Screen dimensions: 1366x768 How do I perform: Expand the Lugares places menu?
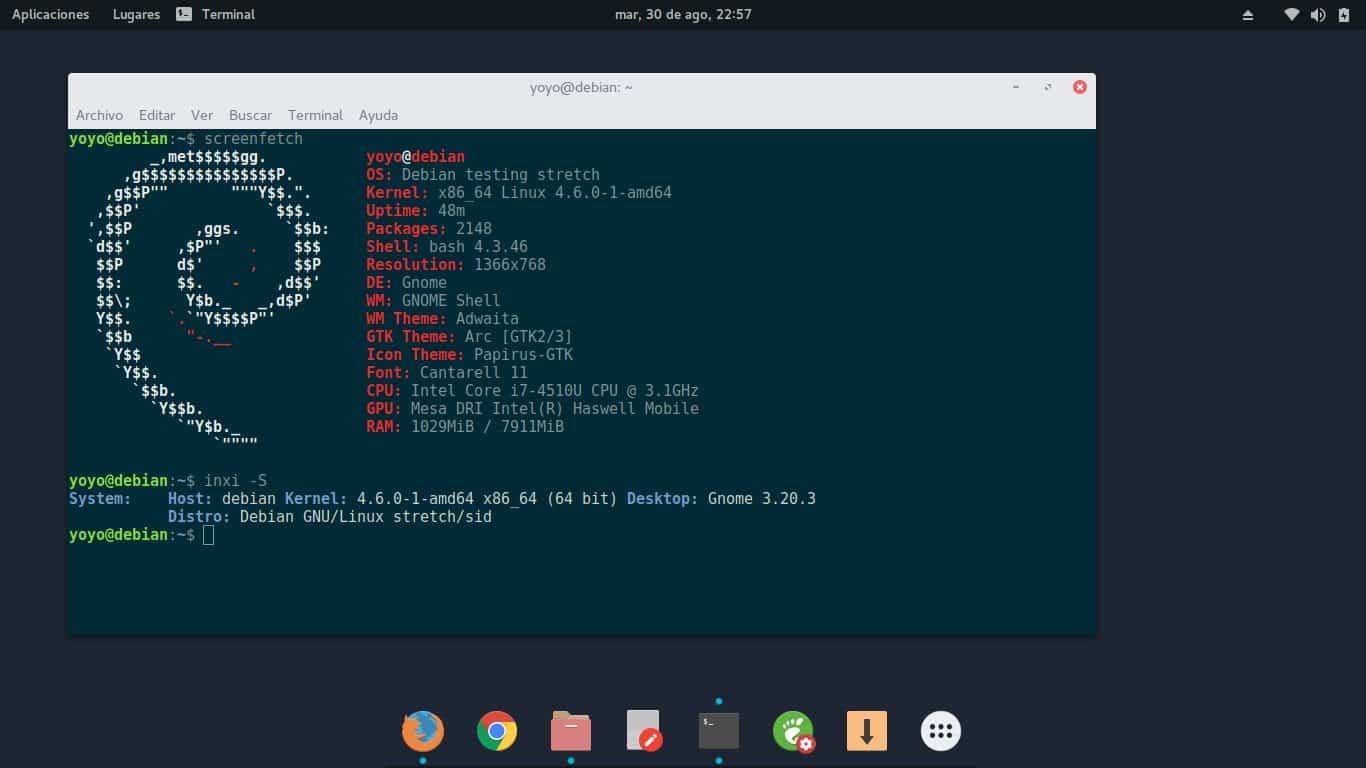pos(137,15)
